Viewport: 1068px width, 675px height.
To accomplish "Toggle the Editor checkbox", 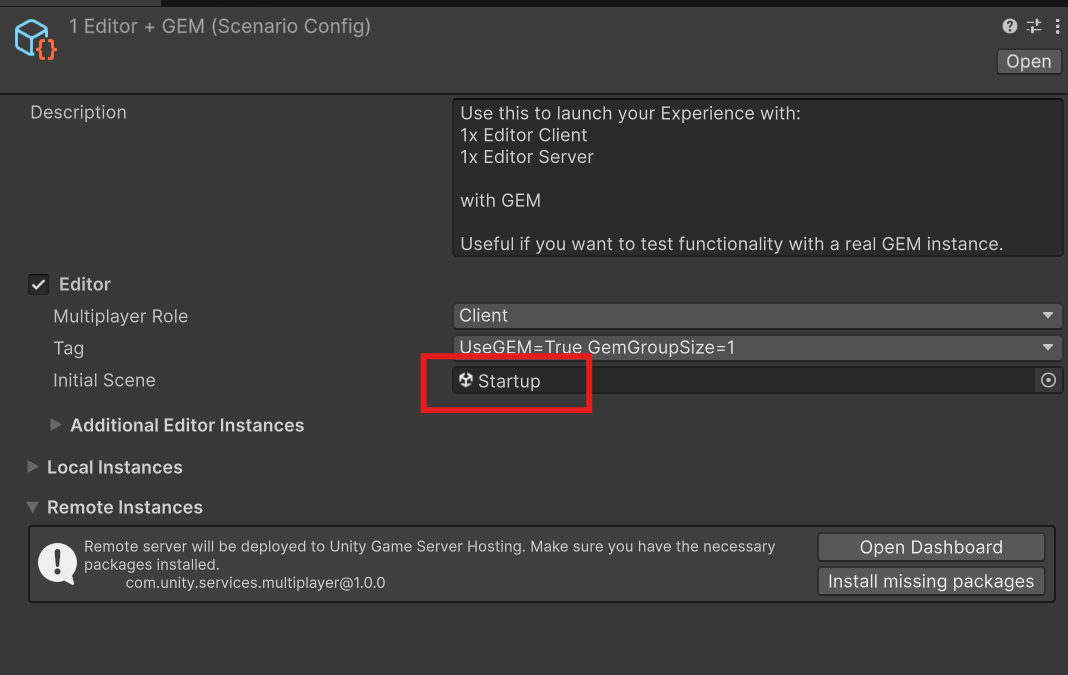I will click(39, 285).
